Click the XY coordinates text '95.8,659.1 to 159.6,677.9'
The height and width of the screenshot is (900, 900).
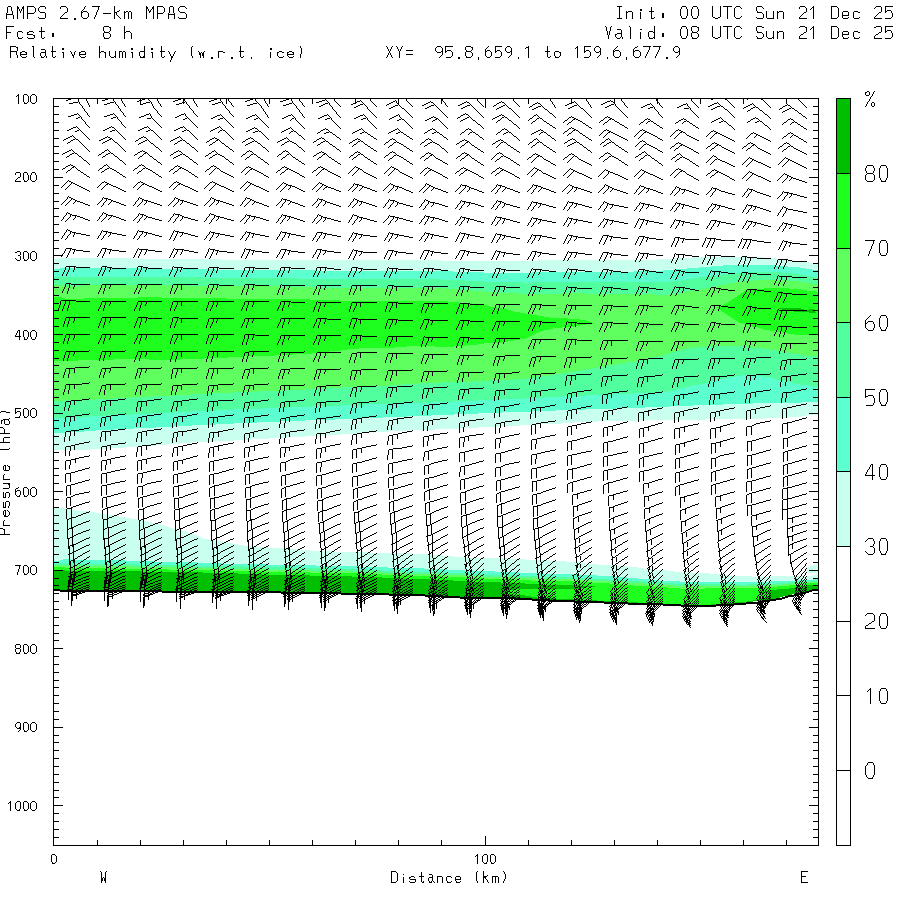click(557, 53)
